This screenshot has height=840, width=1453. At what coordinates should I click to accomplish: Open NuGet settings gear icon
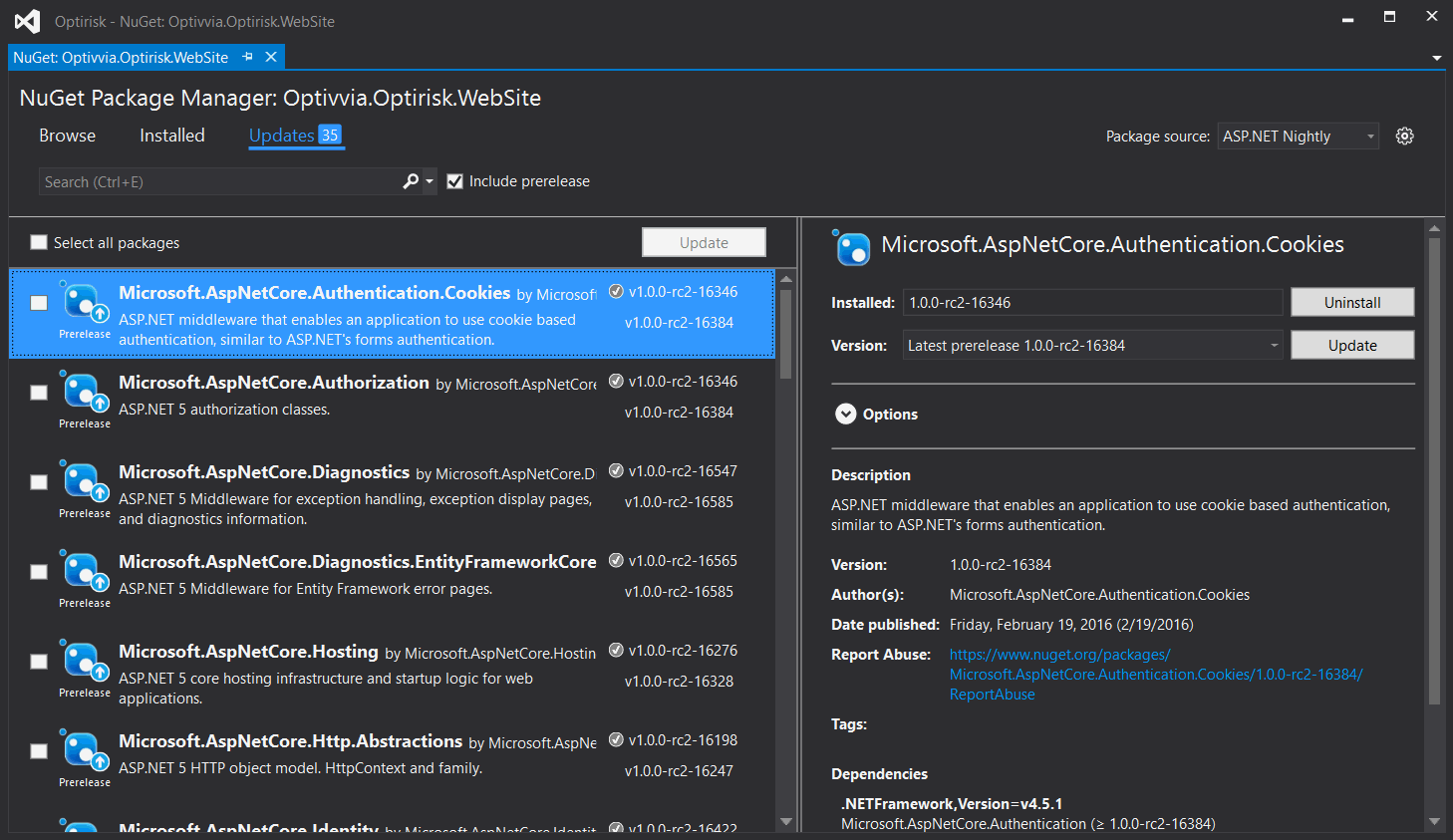click(1404, 137)
